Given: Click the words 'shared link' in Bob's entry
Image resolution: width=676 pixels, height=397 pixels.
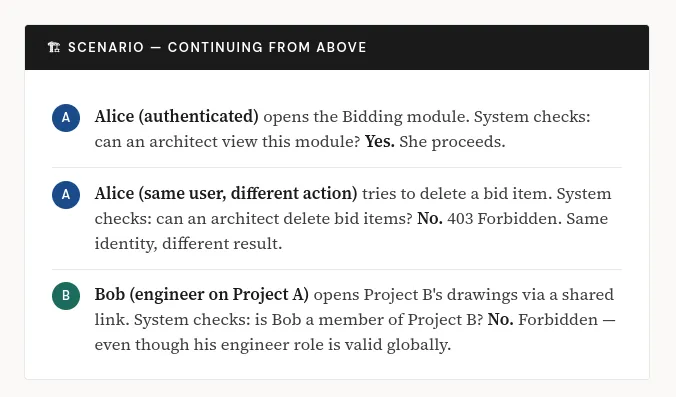Looking at the screenshot, I should pyautogui.click(x=354, y=307).
